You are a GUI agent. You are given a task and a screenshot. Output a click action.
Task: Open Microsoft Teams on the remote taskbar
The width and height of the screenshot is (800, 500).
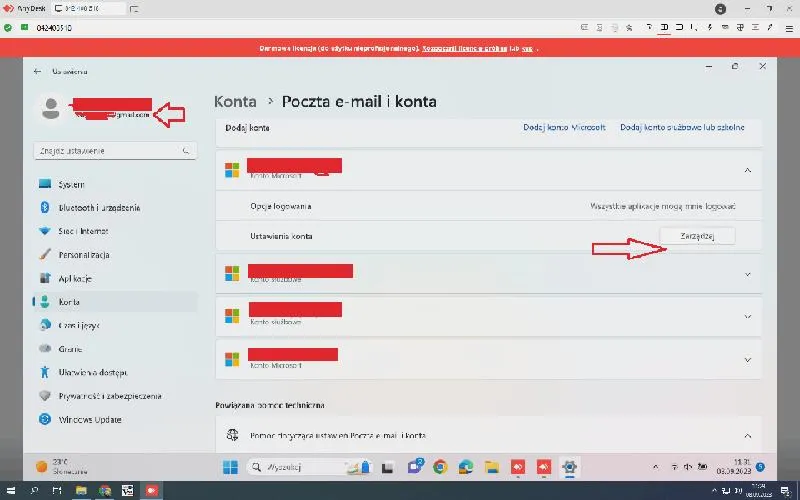click(415, 466)
